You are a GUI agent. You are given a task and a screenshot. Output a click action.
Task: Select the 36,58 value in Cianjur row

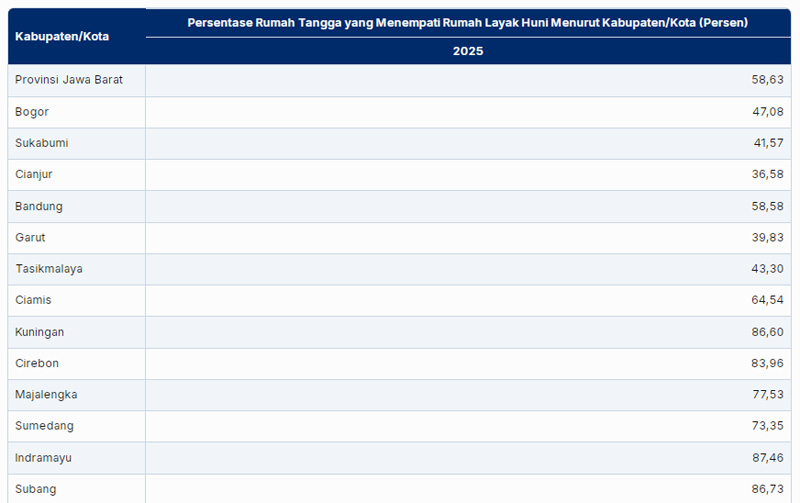coord(768,174)
